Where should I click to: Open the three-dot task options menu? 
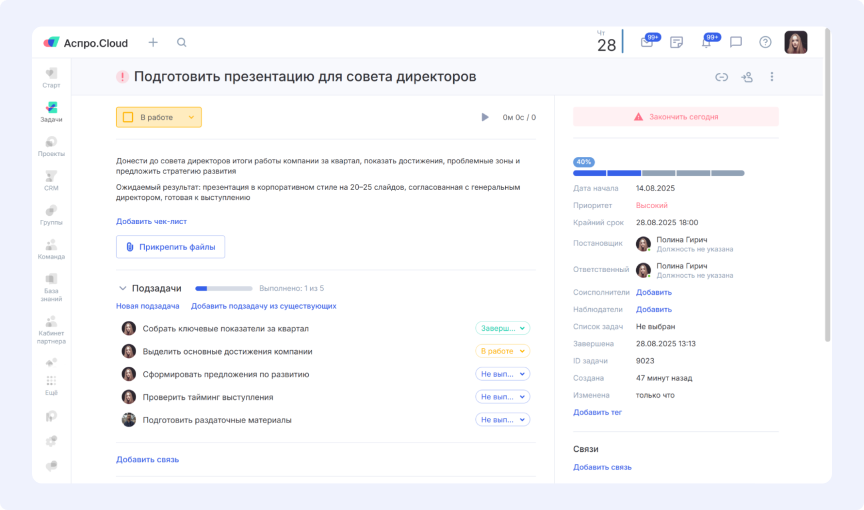pyautogui.click(x=771, y=77)
